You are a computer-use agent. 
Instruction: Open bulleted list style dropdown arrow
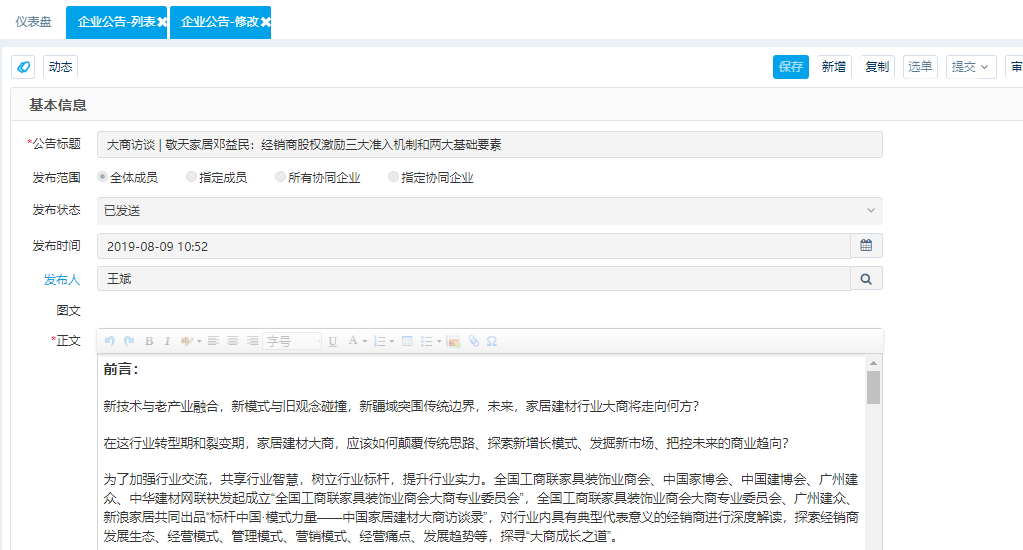tap(439, 342)
